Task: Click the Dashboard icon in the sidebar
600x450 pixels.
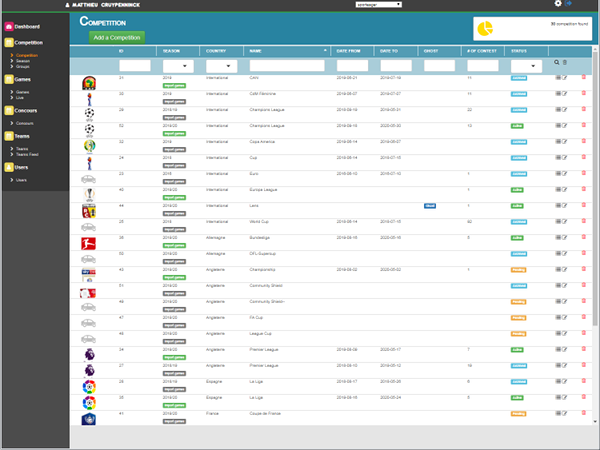Action: [8, 25]
